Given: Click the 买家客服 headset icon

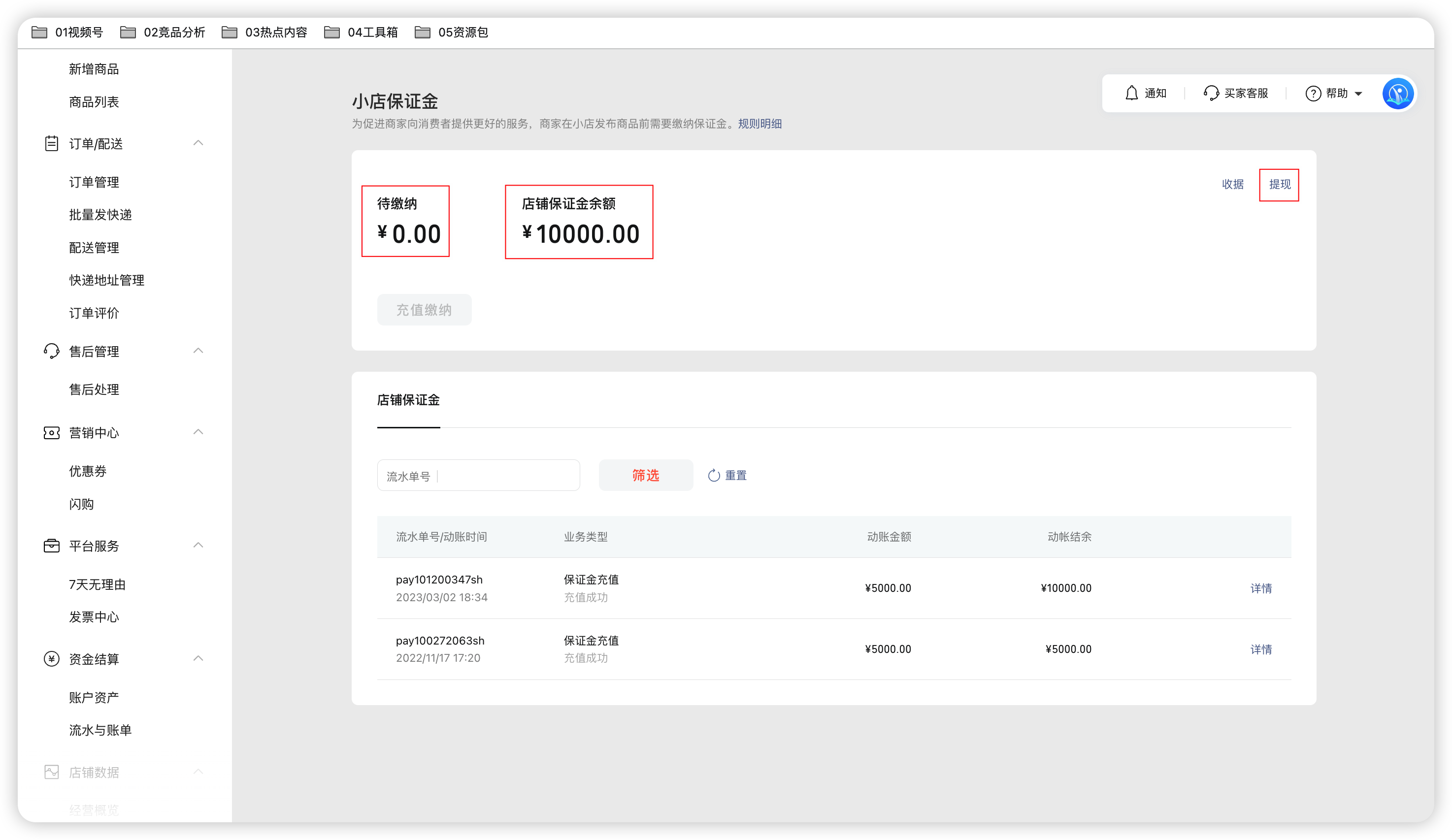Looking at the screenshot, I should 1211,94.
